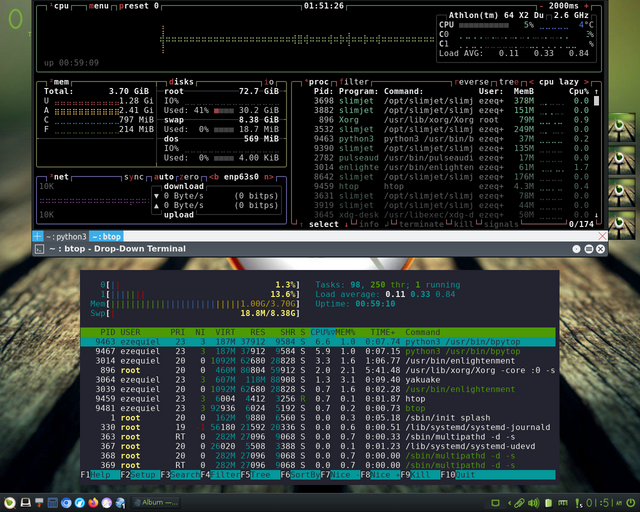Open btop 'menu' in the cpu box
Viewport: 640px width, 512px height.
click(98, 6)
